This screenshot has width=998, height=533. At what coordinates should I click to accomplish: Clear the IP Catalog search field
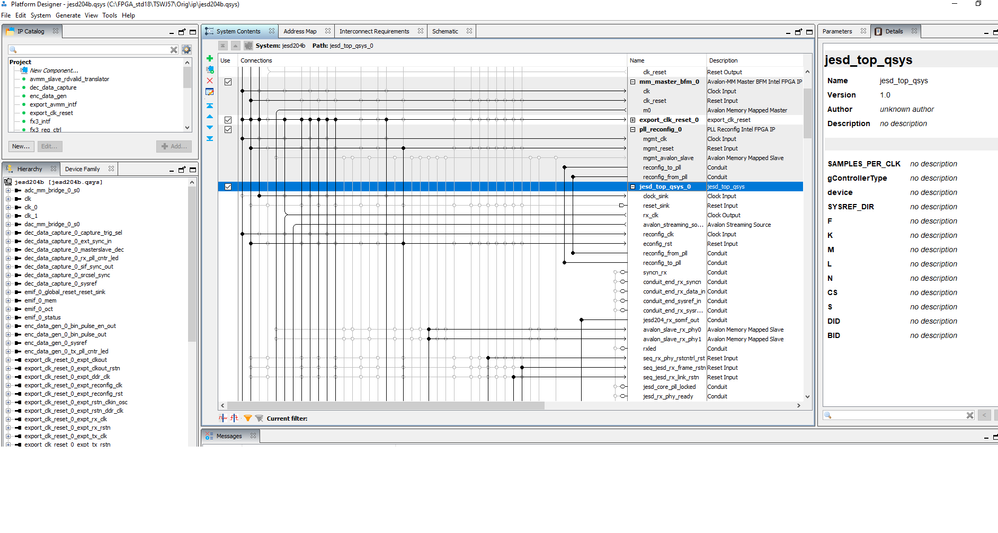tap(173, 50)
